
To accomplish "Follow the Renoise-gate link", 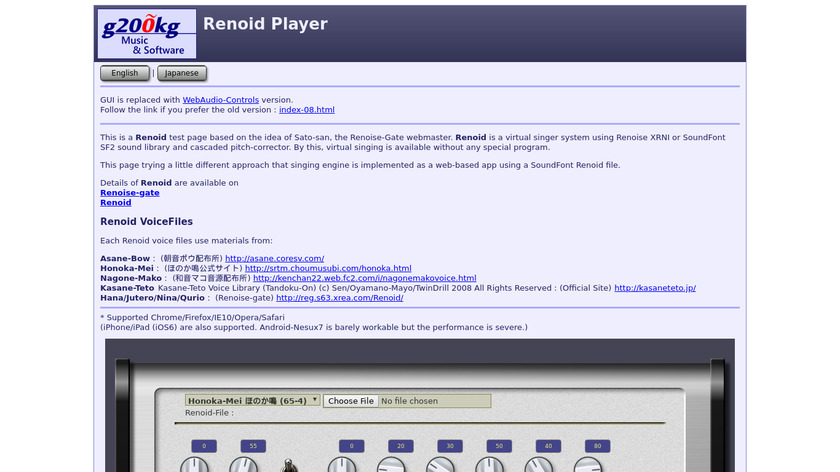I will tap(130, 193).
